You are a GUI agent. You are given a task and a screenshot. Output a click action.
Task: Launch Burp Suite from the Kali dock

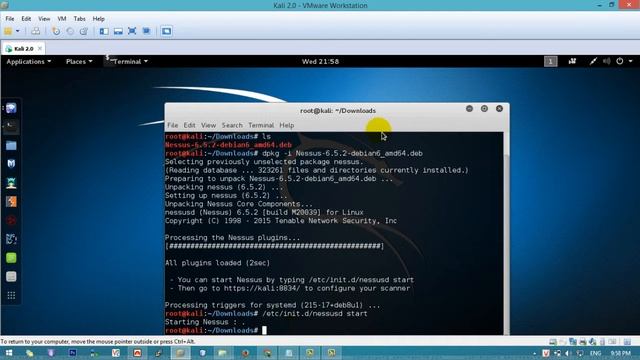pyautogui.click(x=11, y=201)
